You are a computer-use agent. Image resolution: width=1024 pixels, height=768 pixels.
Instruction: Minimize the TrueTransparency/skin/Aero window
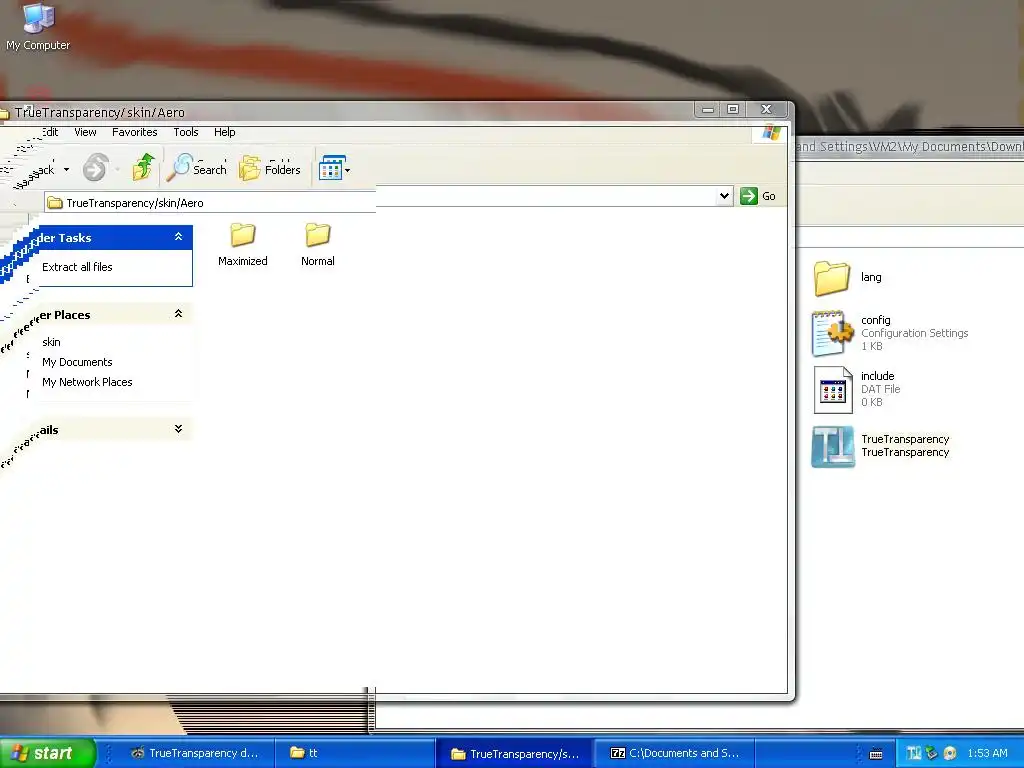[x=707, y=109]
